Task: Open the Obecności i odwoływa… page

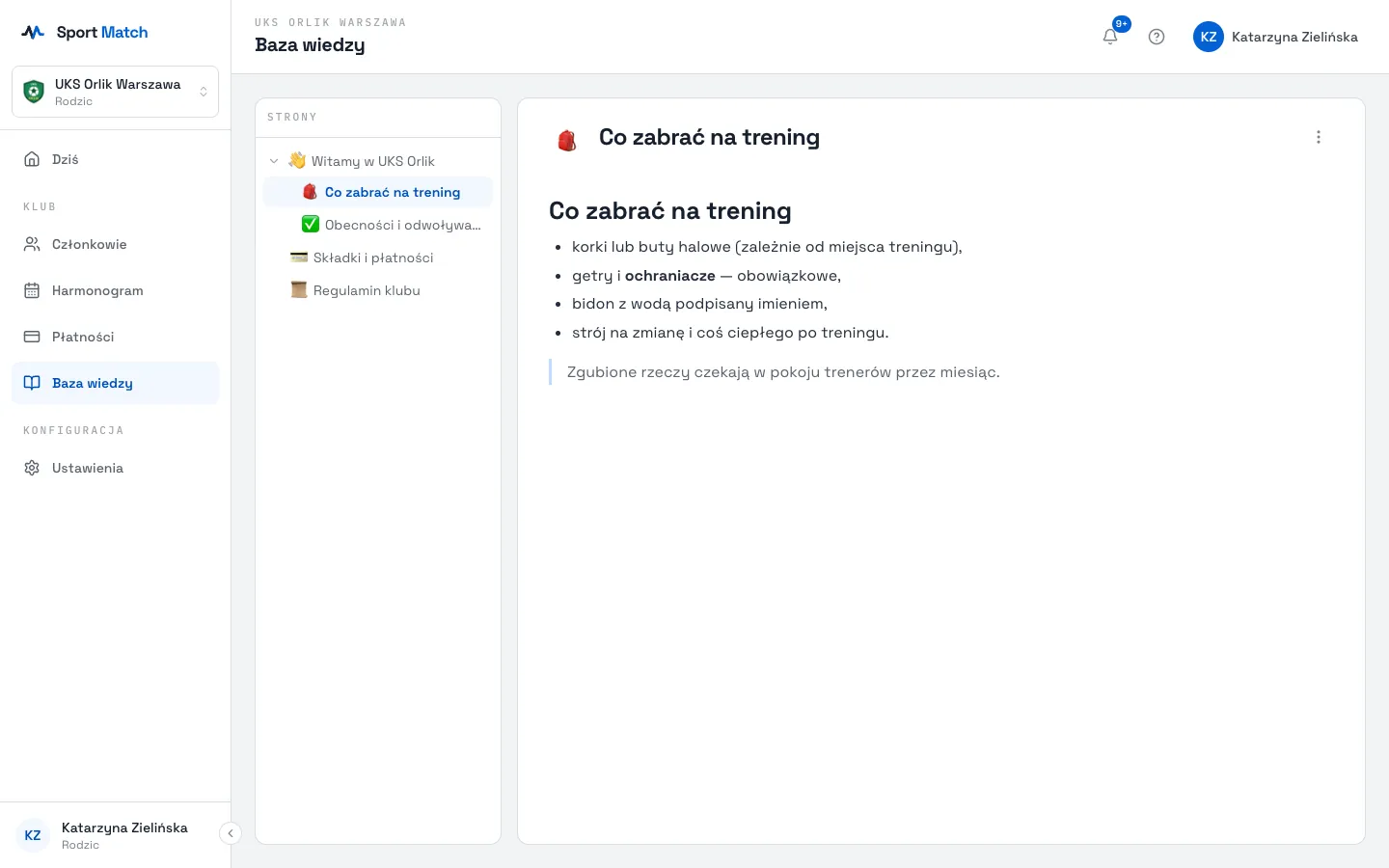Action: pos(378,225)
